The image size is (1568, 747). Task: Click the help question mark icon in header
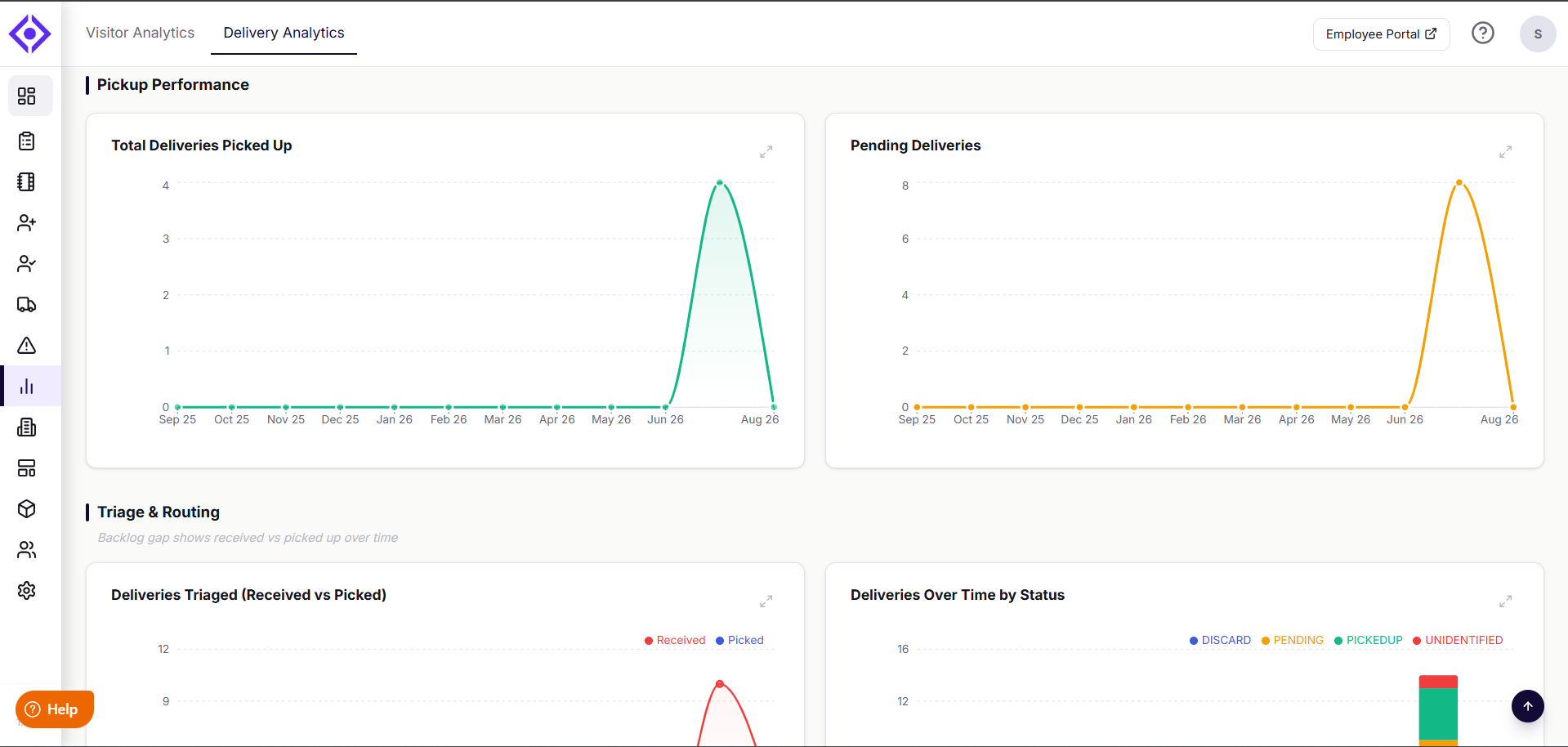(1483, 34)
